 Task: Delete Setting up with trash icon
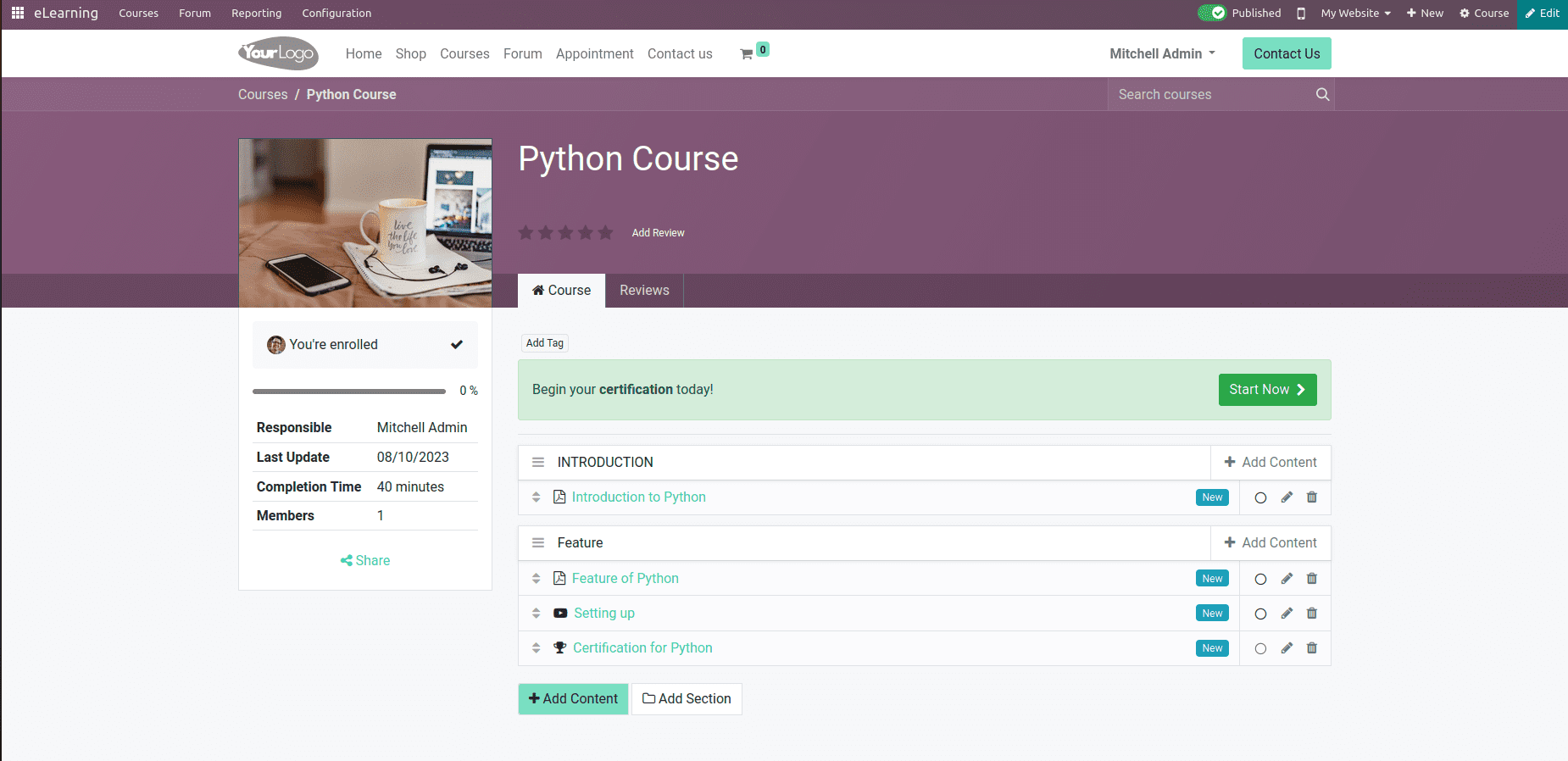(1312, 614)
